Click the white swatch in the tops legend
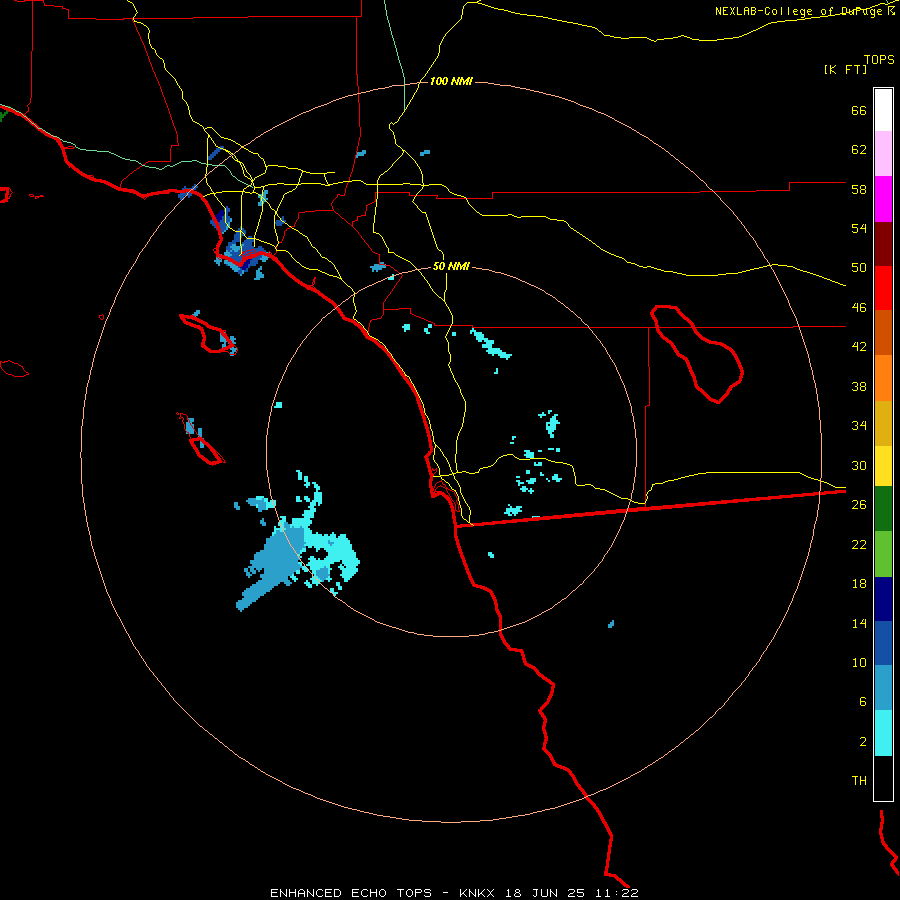This screenshot has height=900, width=900. (x=883, y=110)
